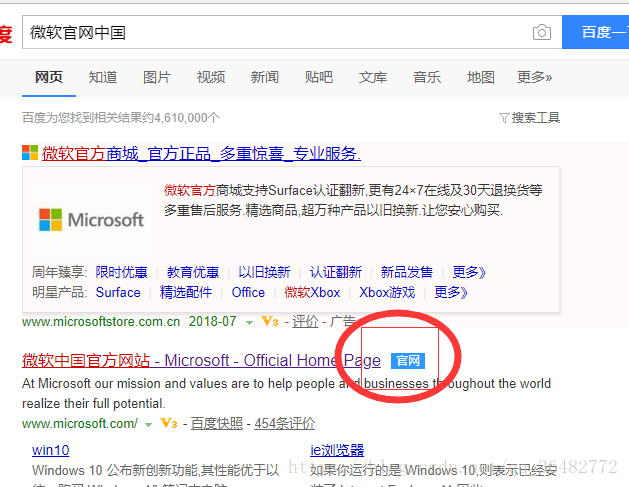The width and height of the screenshot is (629, 487).
Task: Open the 微软官方商城 ad result title
Action: (x=201, y=154)
